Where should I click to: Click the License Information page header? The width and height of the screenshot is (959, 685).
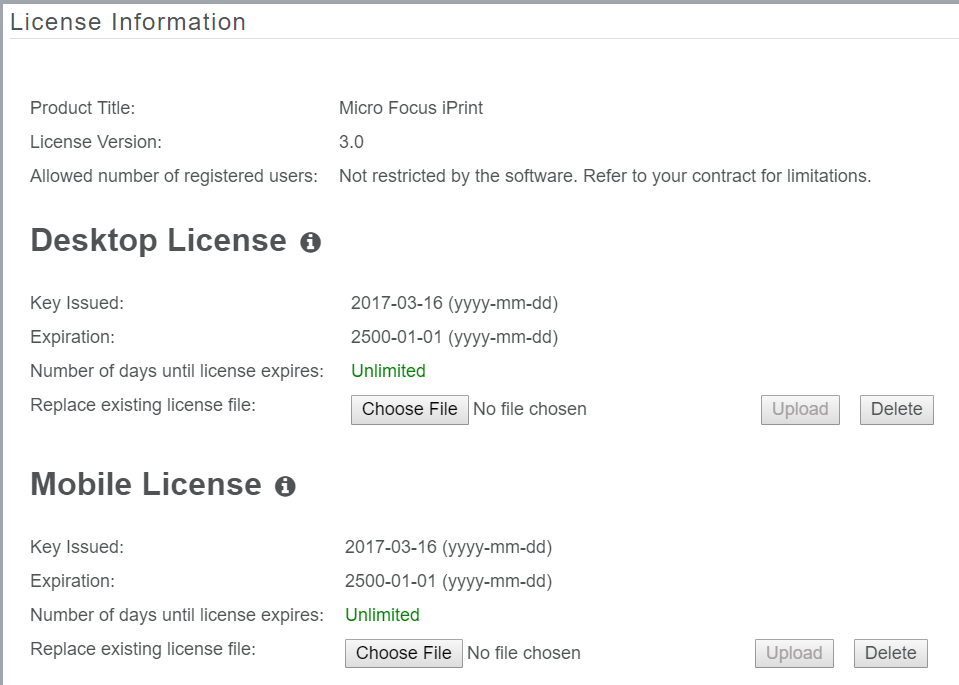128,22
